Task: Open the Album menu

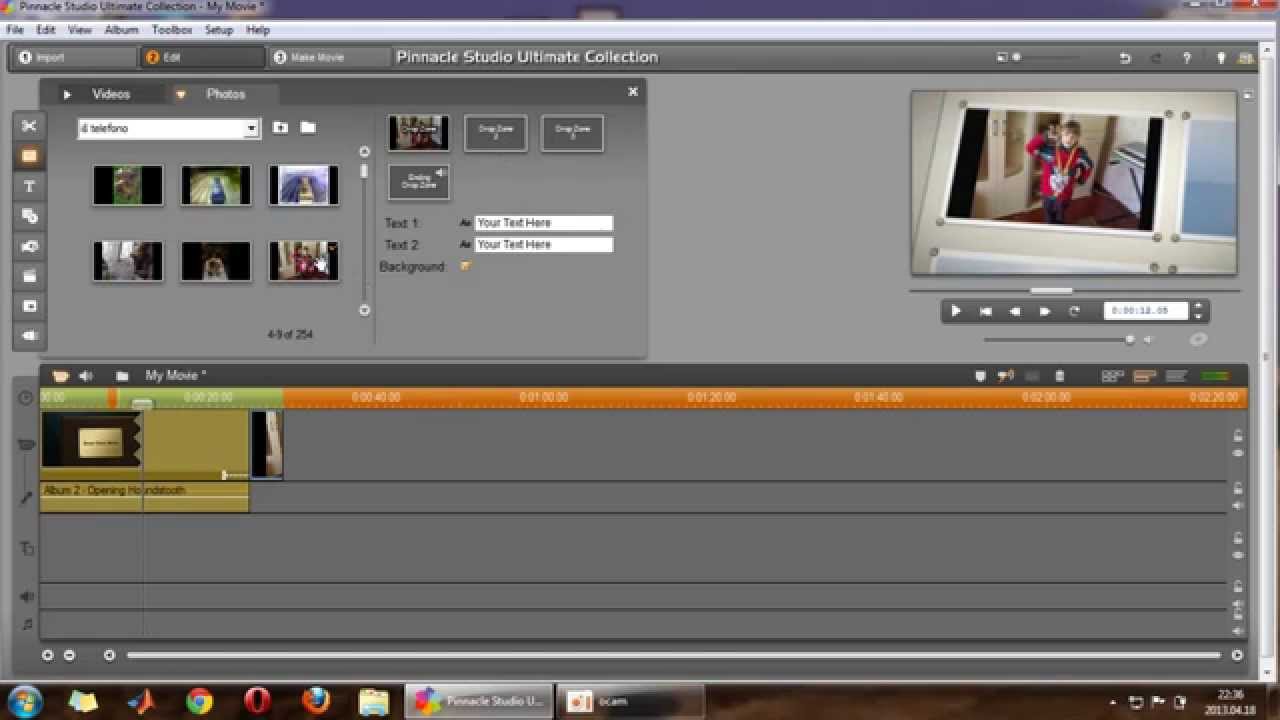Action: coord(121,30)
